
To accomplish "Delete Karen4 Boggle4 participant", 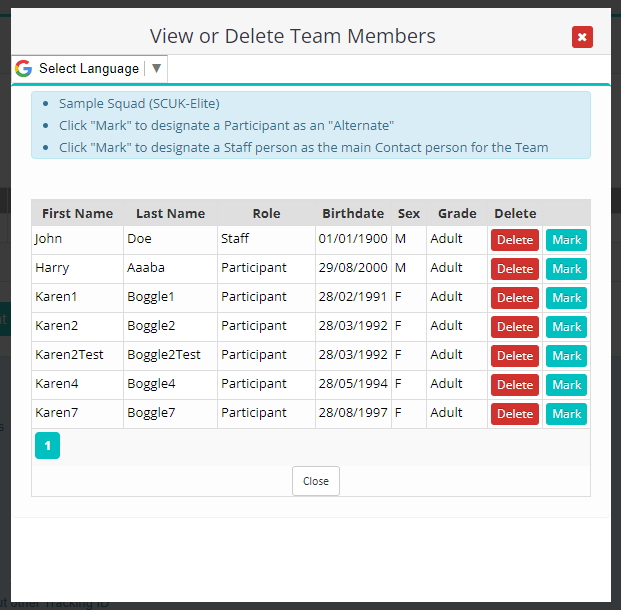I will [x=514, y=385].
